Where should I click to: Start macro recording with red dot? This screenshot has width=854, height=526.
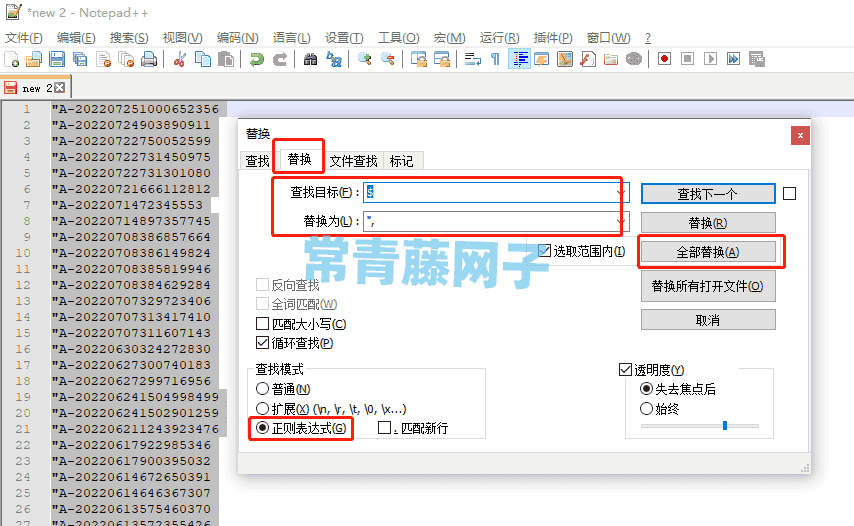point(664,59)
